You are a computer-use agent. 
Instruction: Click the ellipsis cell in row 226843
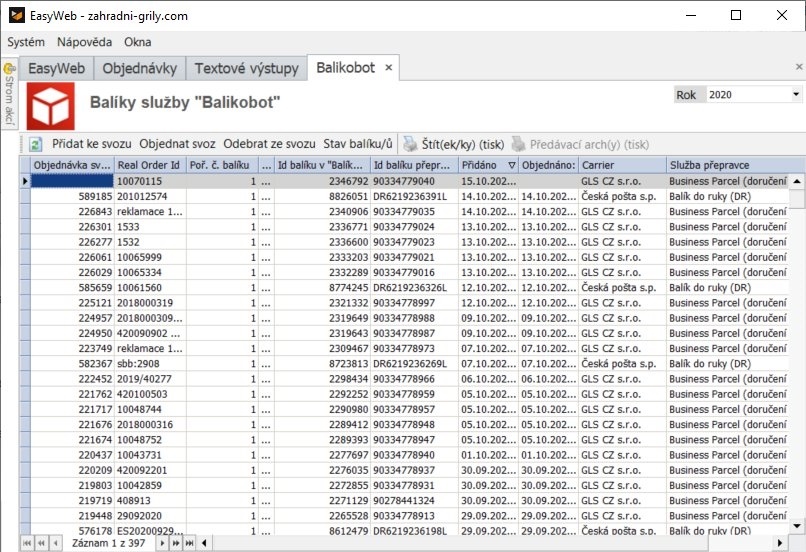tap(266, 212)
